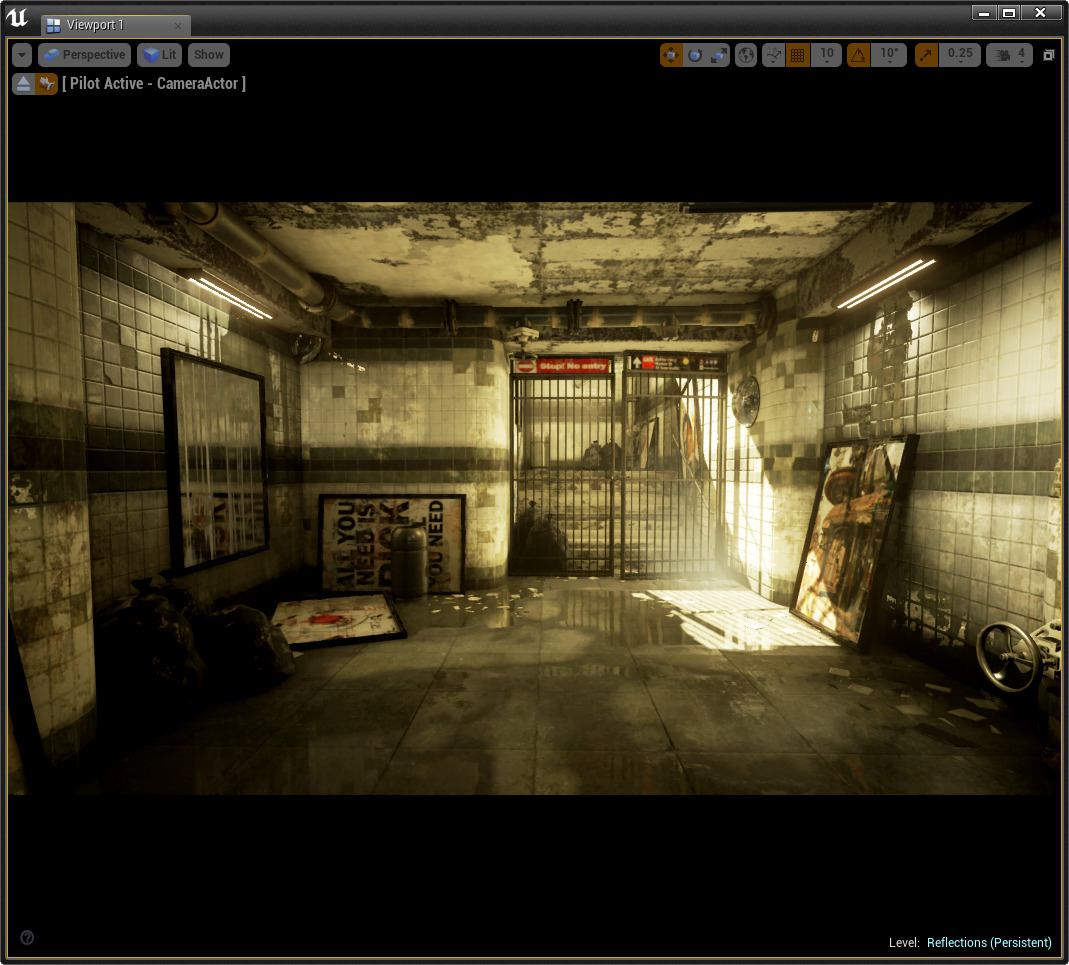Open the Reflections (Persistent) level link
The width and height of the screenshot is (1069, 965).
(989, 942)
